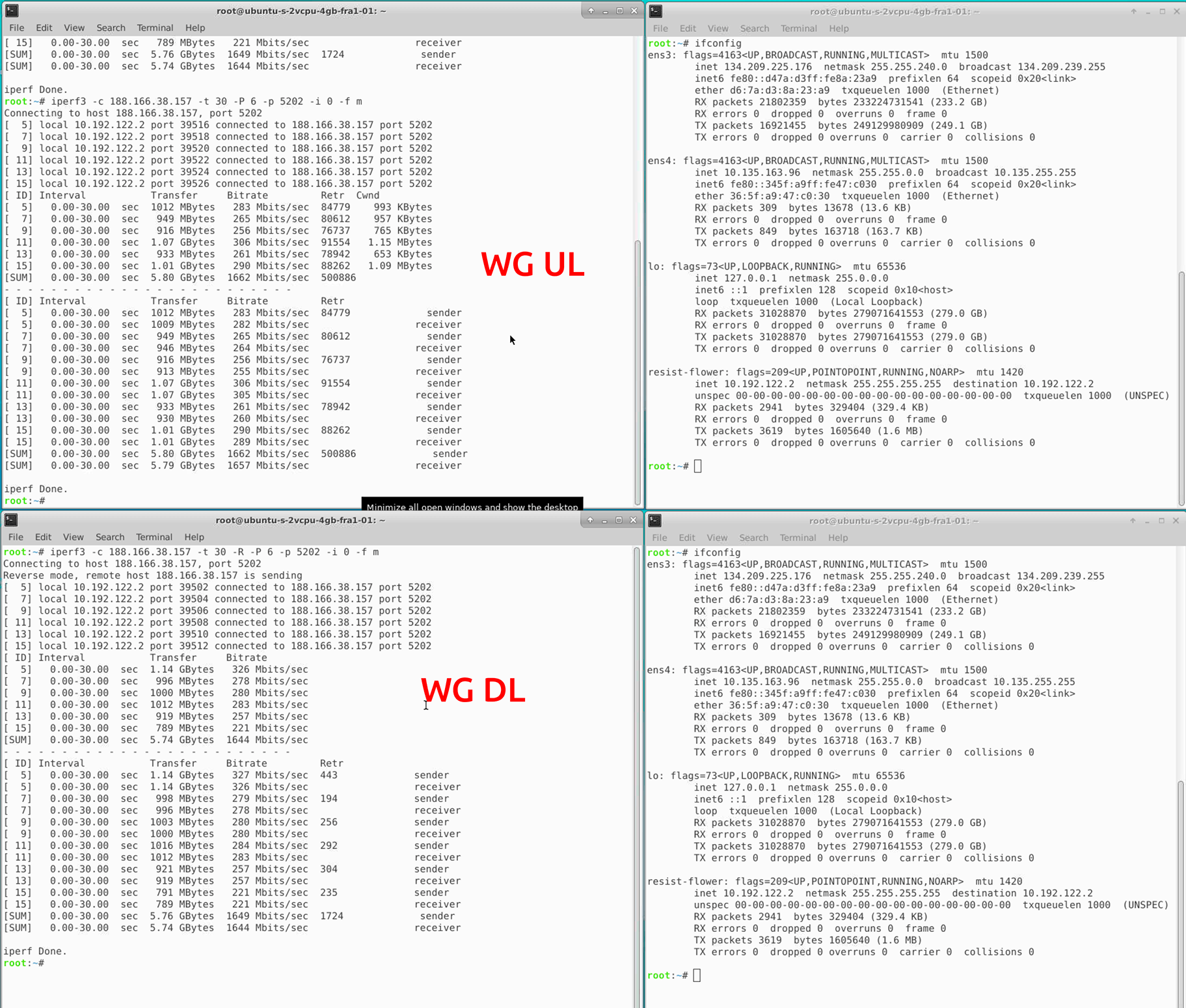This screenshot has width=1186, height=1008.
Task: Open Edit menu in WG UL terminal
Action: [x=44, y=28]
